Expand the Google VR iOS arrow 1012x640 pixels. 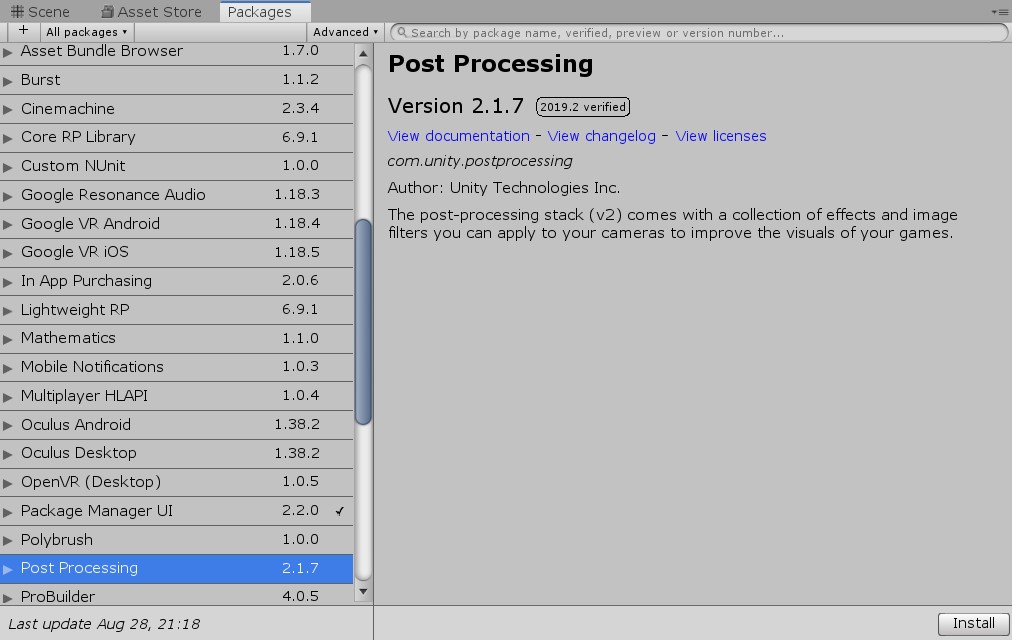pyautogui.click(x=8, y=253)
